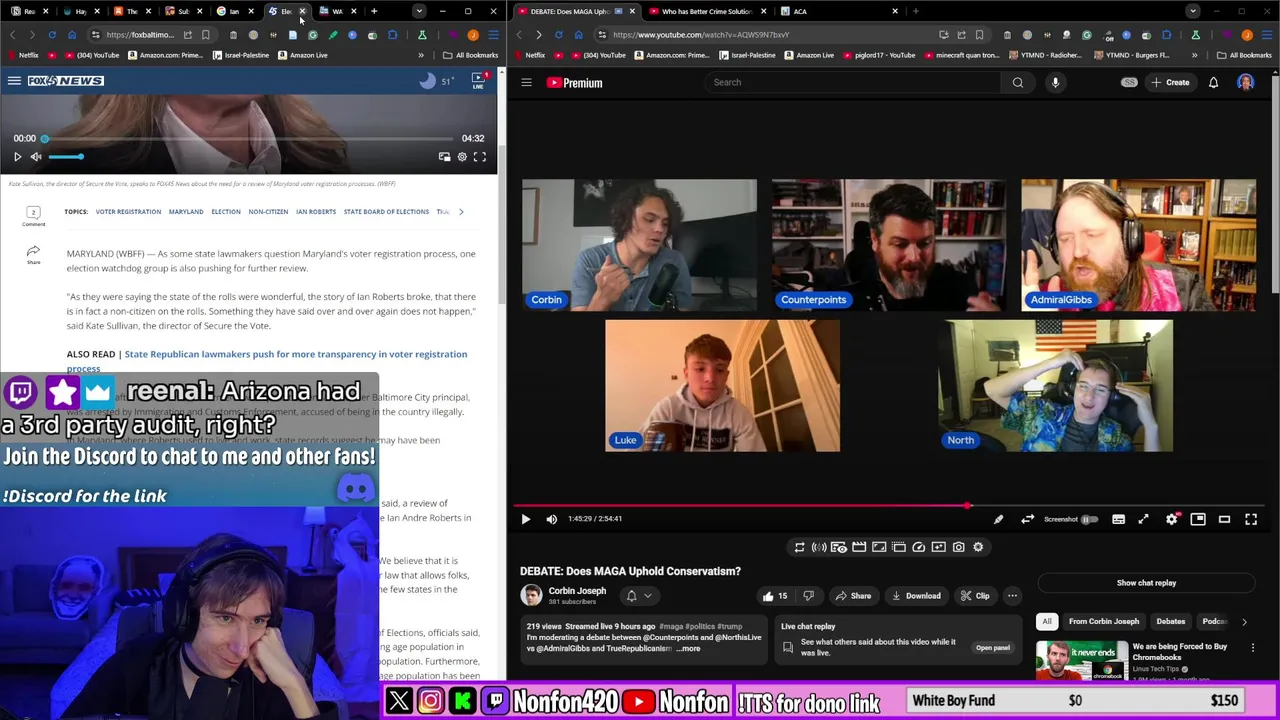Open All Bookmarks folder in left browser
The height and width of the screenshot is (720, 1280).
[x=470, y=55]
